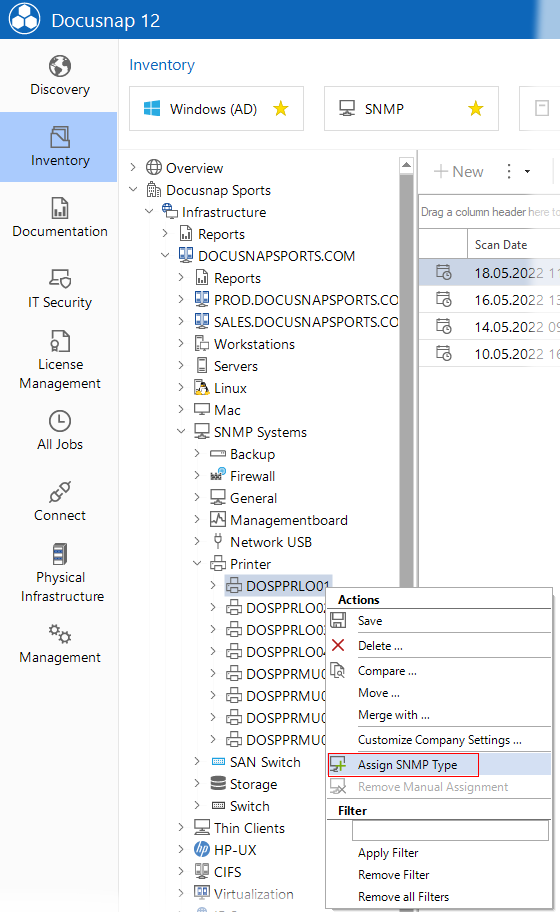
Task: Open License Management
Action: point(59,359)
